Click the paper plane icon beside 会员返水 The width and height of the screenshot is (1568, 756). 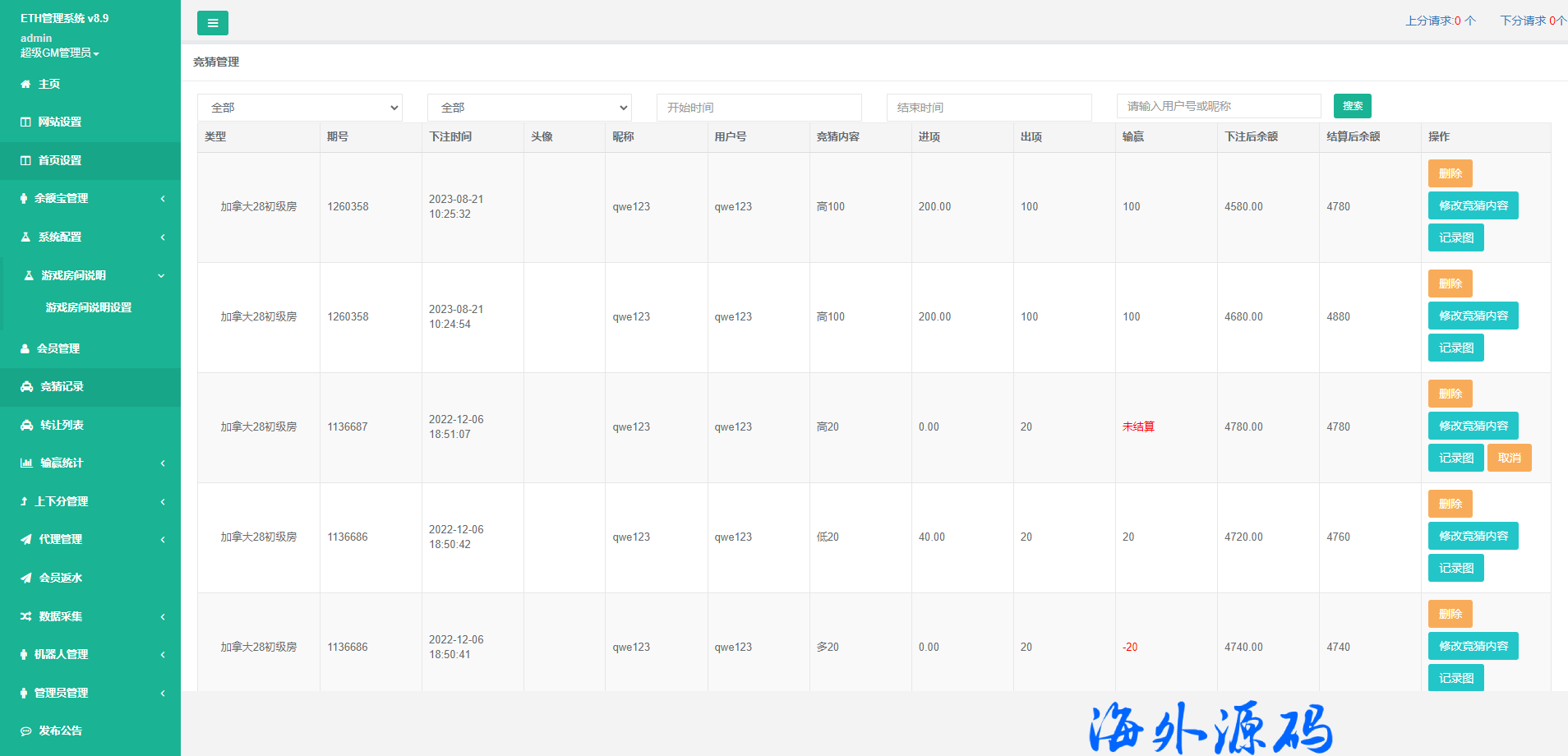pyautogui.click(x=26, y=578)
